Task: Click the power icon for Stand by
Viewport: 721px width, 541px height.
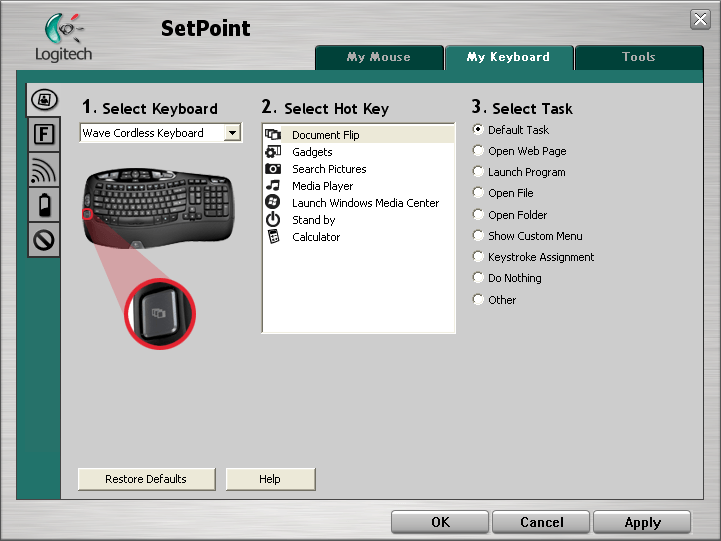Action: pos(273,219)
